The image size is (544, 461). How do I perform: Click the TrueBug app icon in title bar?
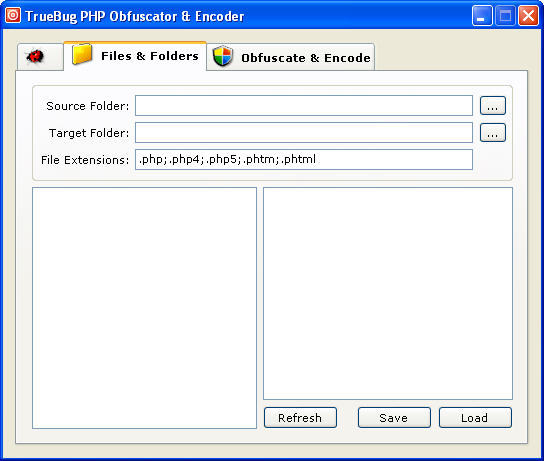click(13, 16)
